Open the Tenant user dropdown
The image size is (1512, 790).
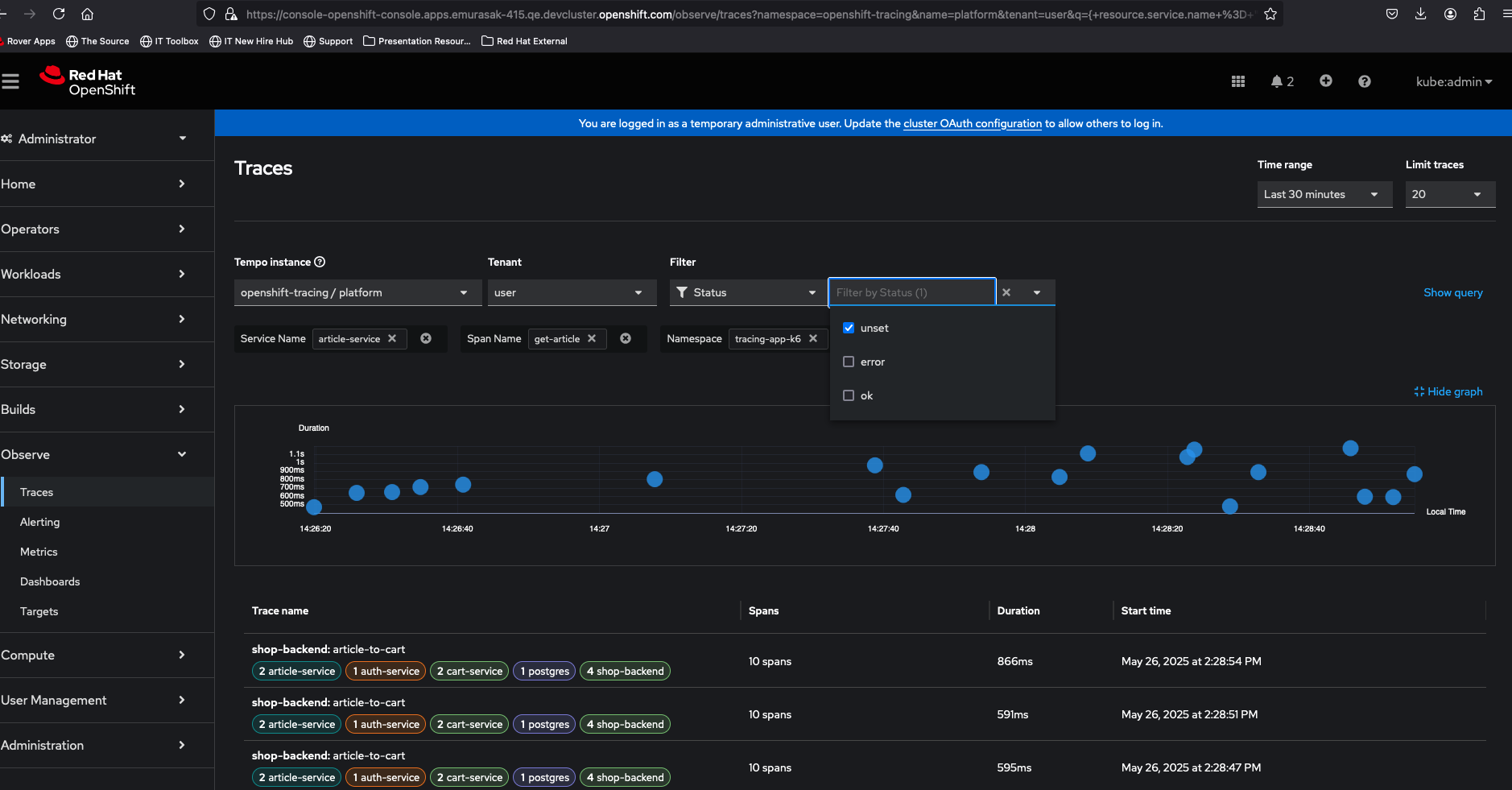coord(572,292)
